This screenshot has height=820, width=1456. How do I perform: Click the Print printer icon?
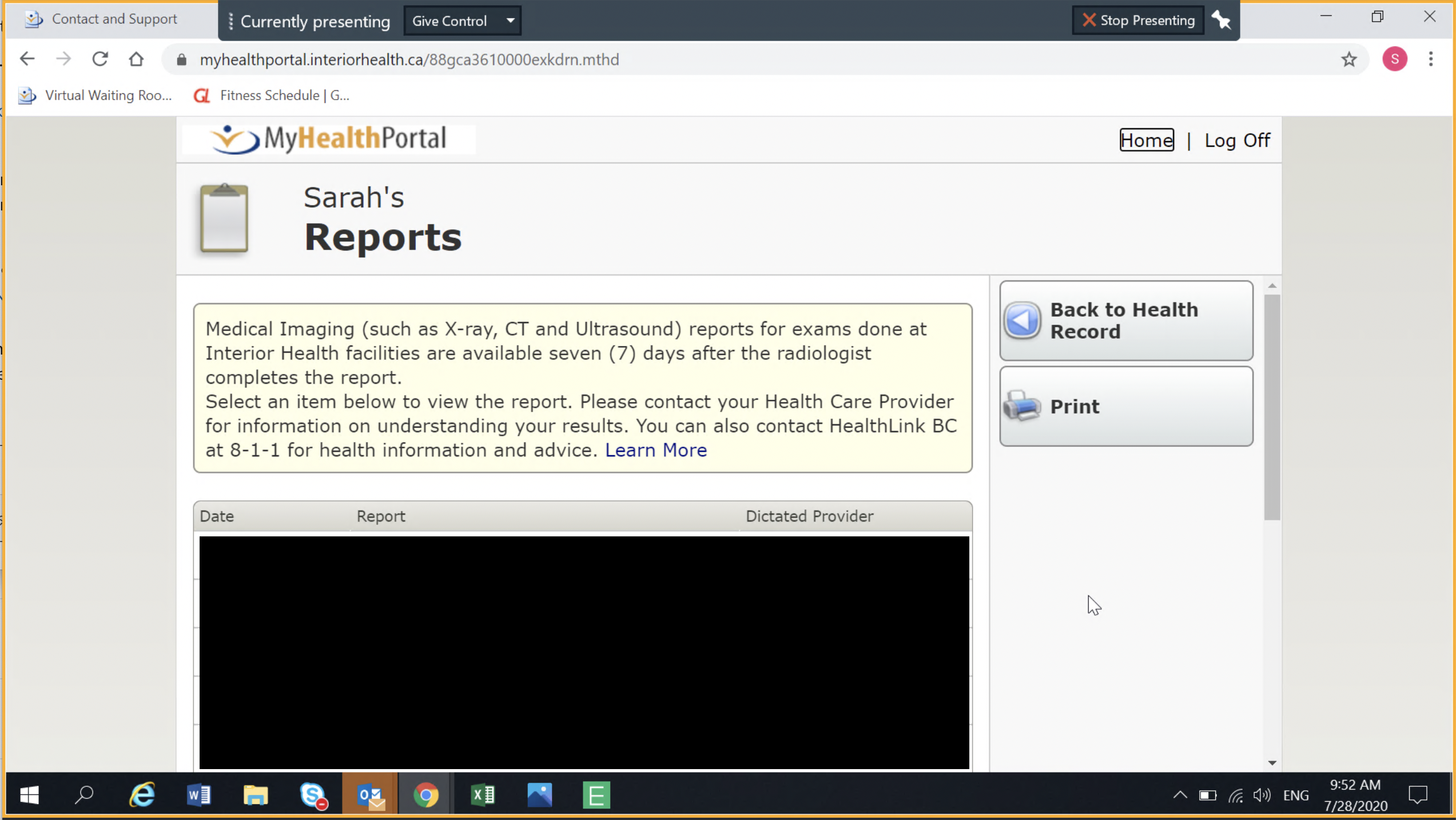coord(1022,406)
